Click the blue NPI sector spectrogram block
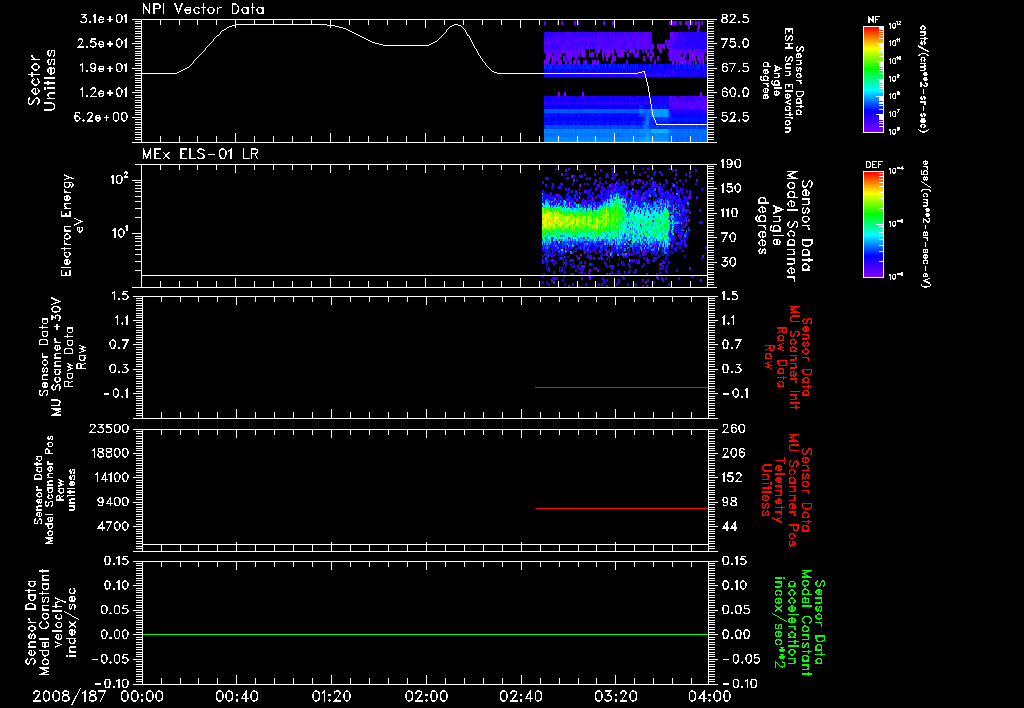The image size is (1024, 708). [x=626, y=119]
